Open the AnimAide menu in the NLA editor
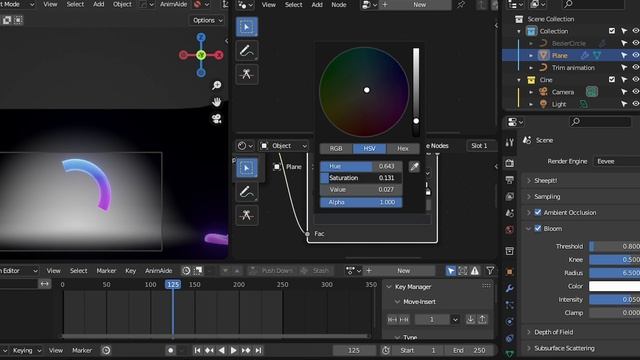640x360 pixels. [158, 271]
